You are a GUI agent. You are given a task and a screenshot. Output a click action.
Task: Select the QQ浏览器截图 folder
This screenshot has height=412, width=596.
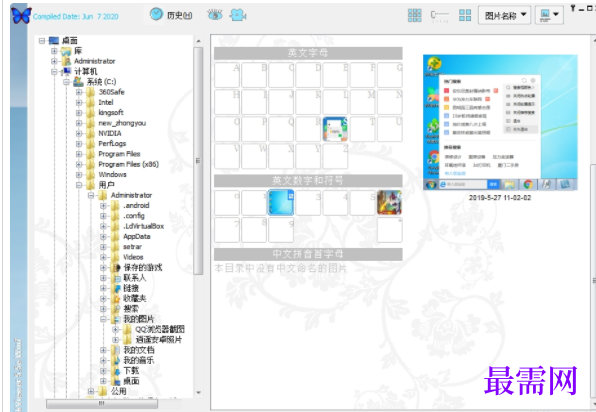pos(160,330)
